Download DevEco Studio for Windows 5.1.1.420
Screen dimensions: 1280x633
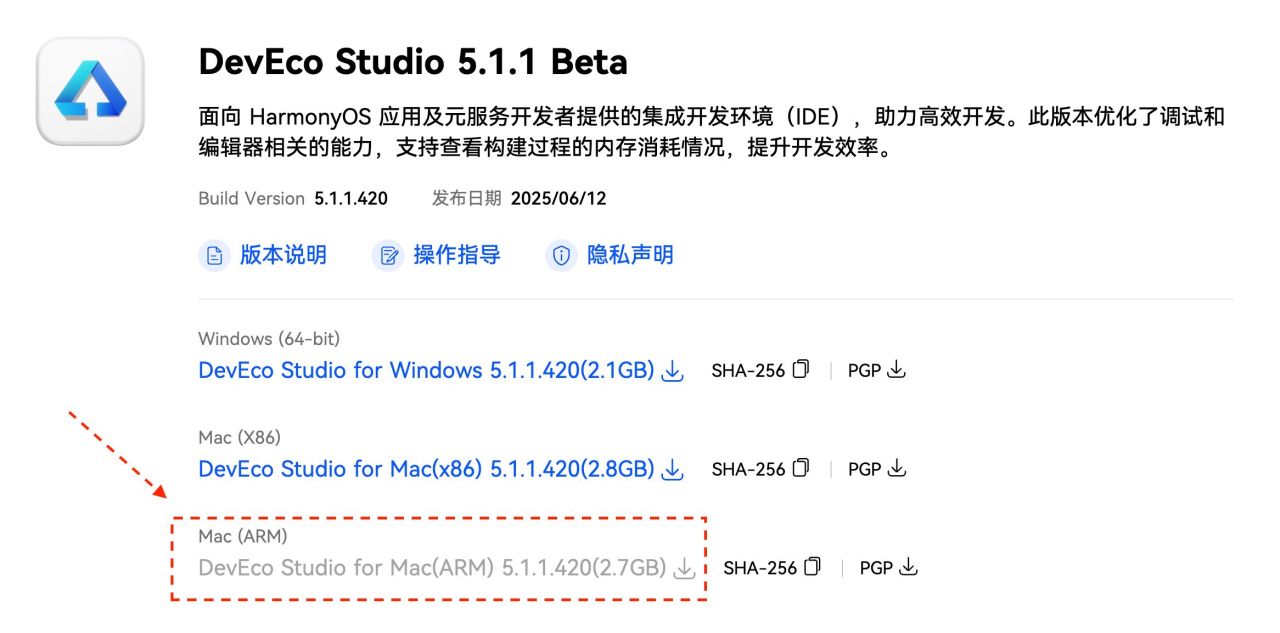tap(427, 371)
